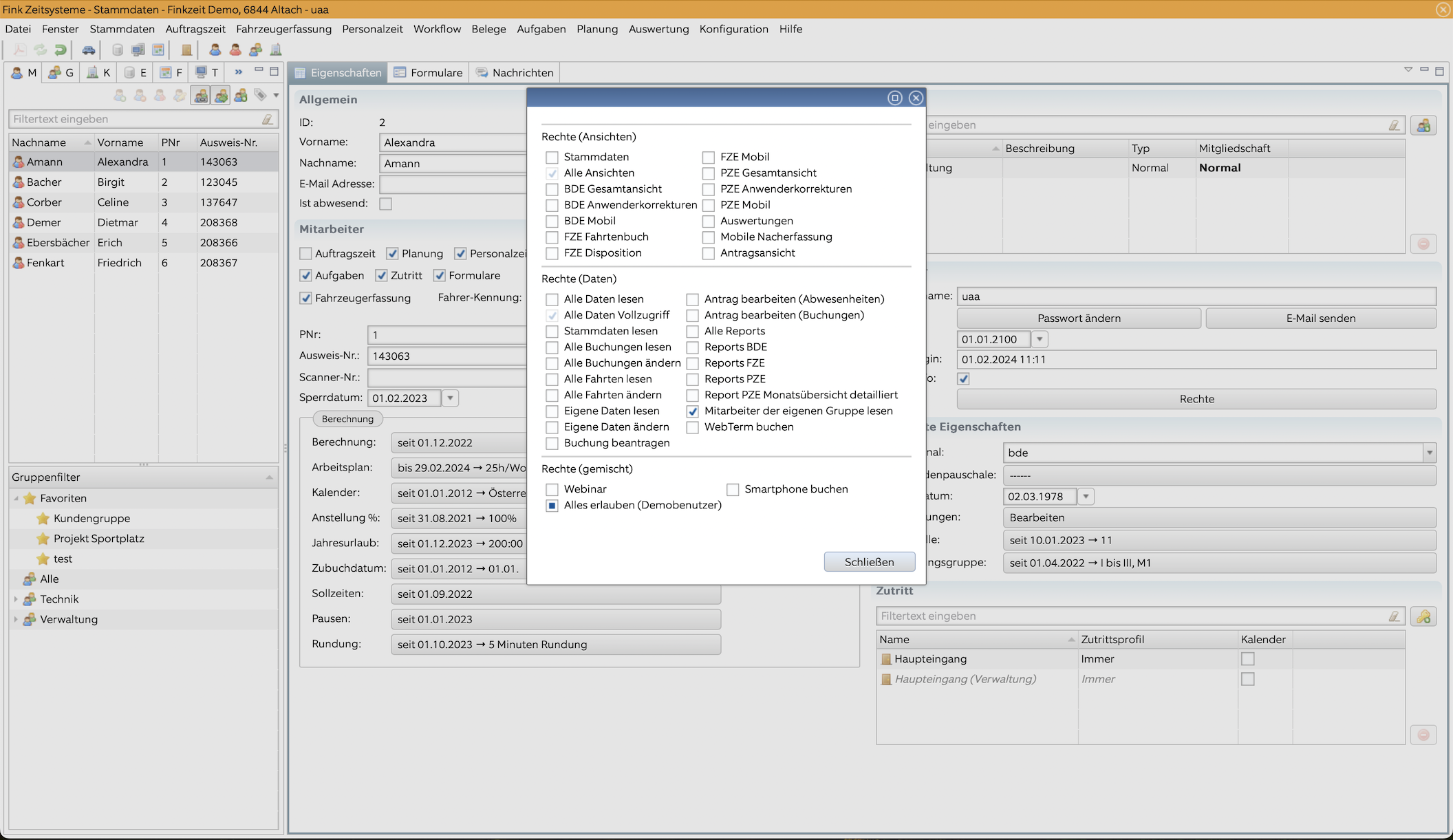Click the Vorname input field containing Alexandra

click(453, 142)
